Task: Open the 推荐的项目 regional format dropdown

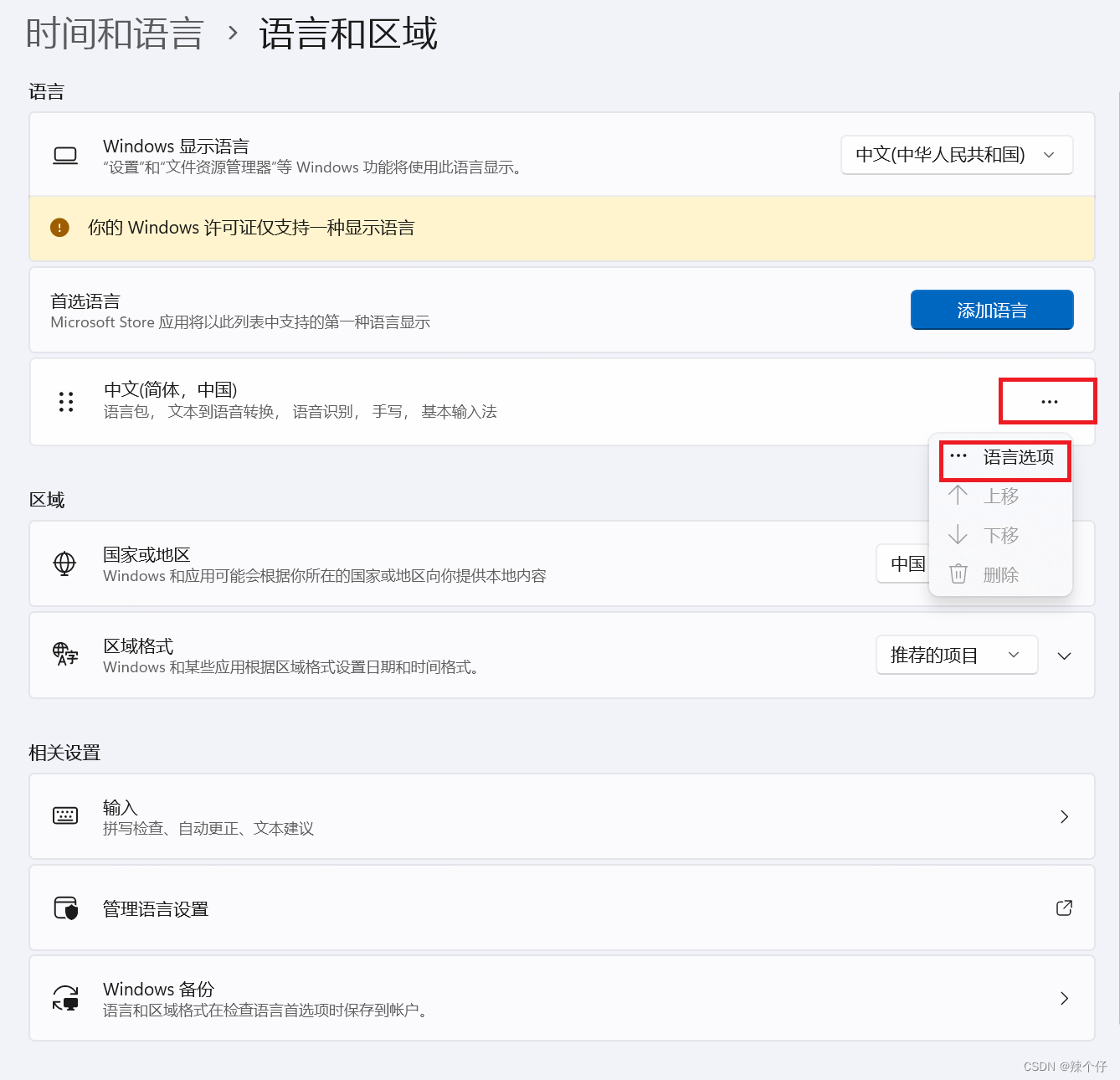Action: coord(957,655)
